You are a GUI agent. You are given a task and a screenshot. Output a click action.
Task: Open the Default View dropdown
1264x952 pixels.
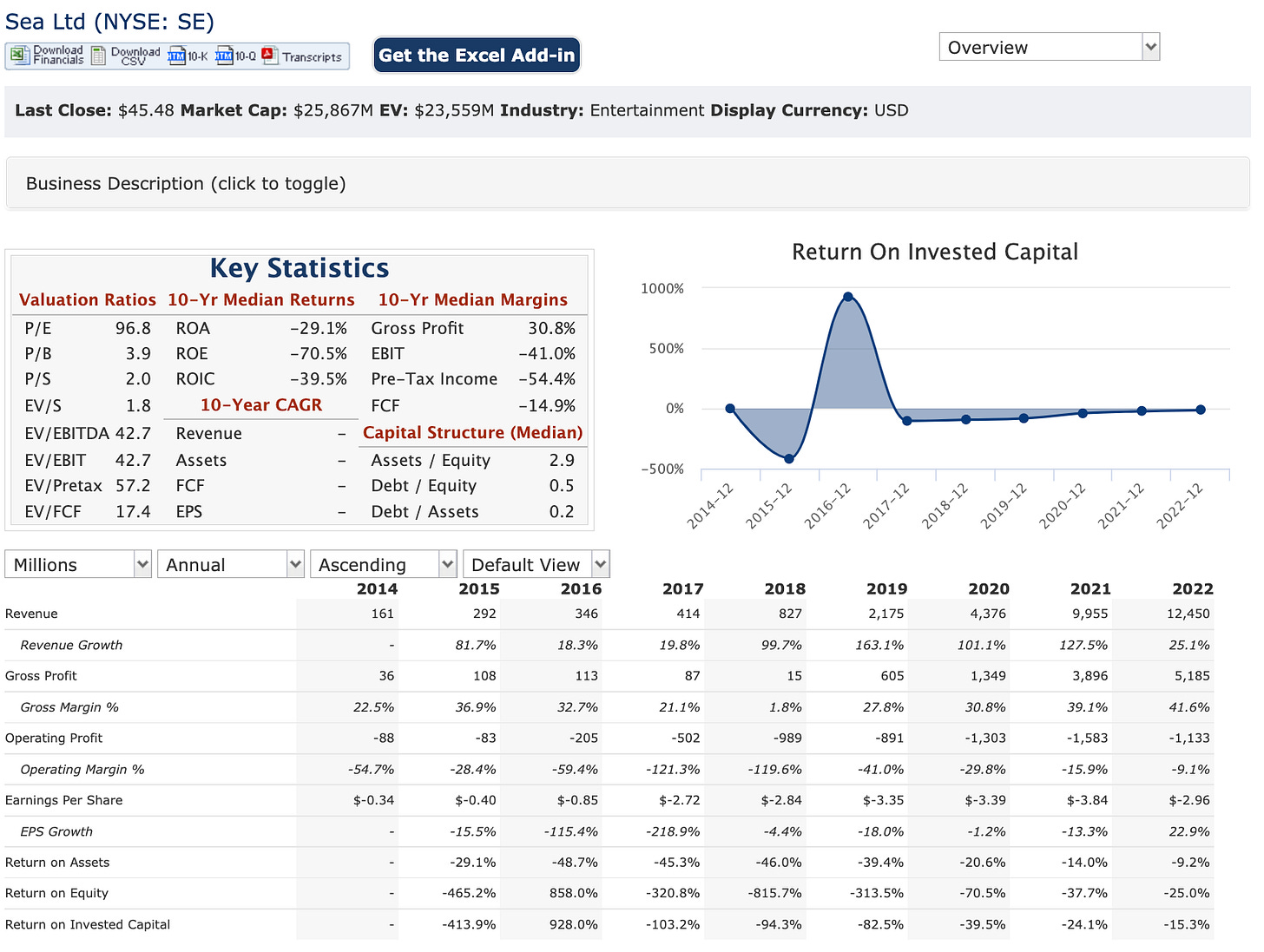click(537, 564)
